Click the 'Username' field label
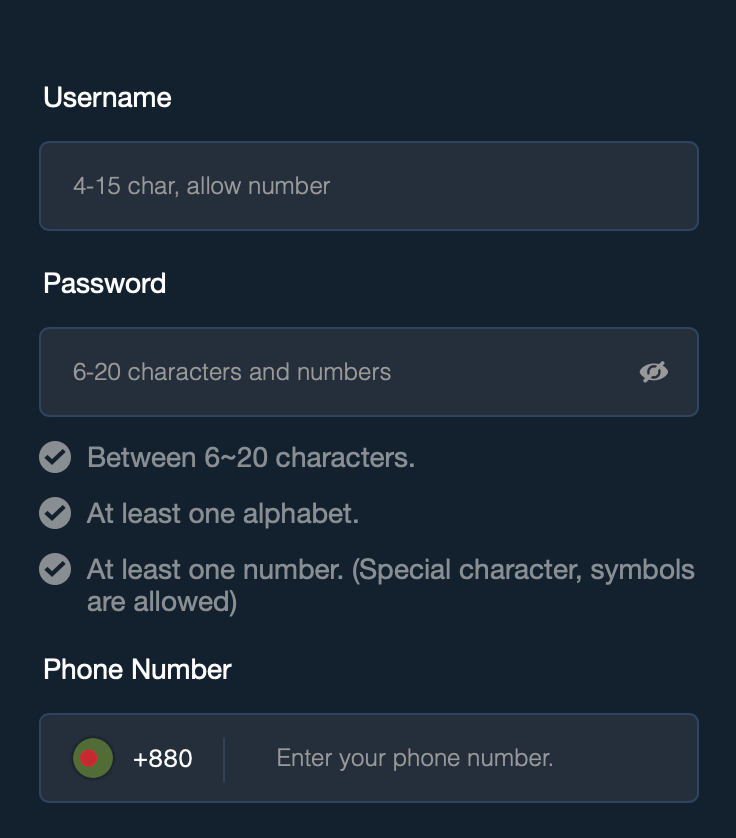Screen dimensions: 736x838 pyautogui.click(x=107, y=98)
